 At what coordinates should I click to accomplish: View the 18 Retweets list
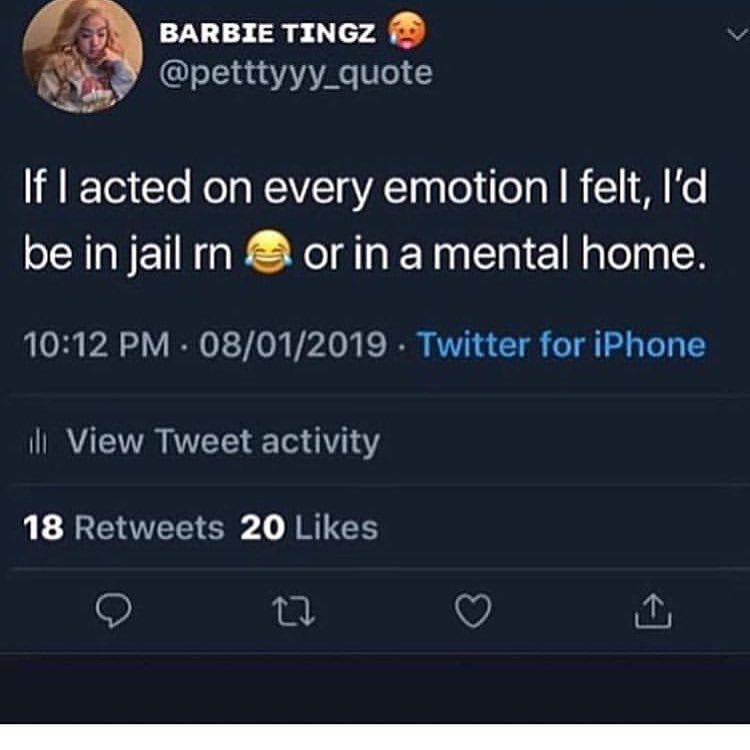point(123,528)
